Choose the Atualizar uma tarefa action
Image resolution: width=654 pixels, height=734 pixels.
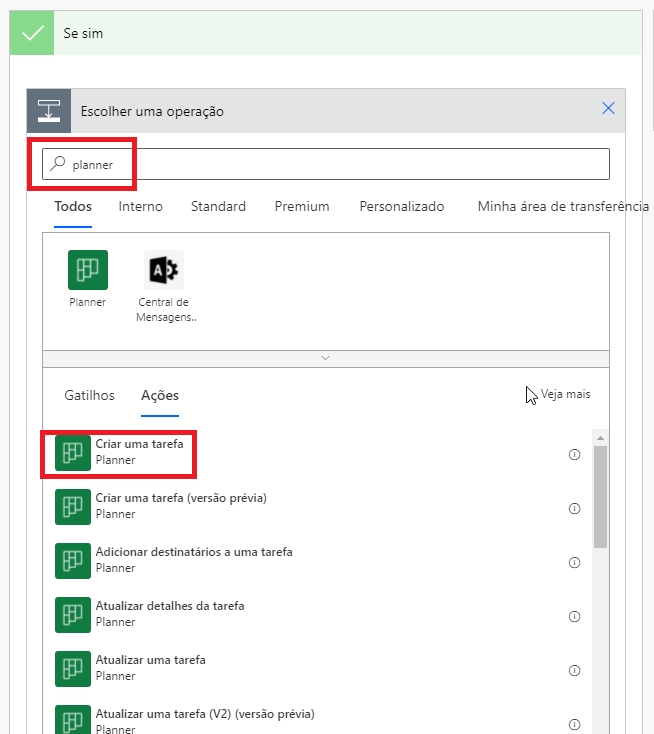[317, 668]
